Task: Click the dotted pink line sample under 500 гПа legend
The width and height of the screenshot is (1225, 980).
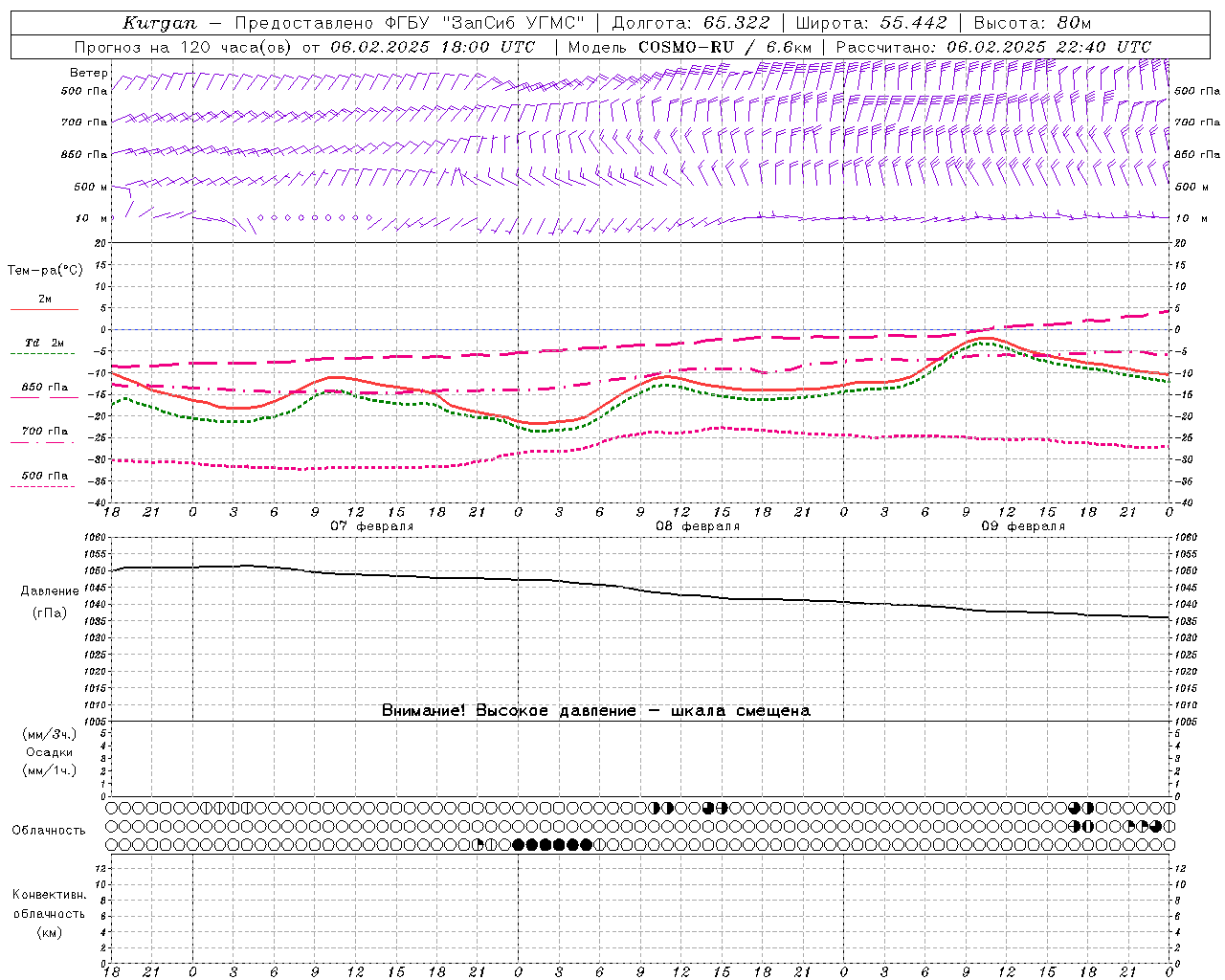Action: 43,487
